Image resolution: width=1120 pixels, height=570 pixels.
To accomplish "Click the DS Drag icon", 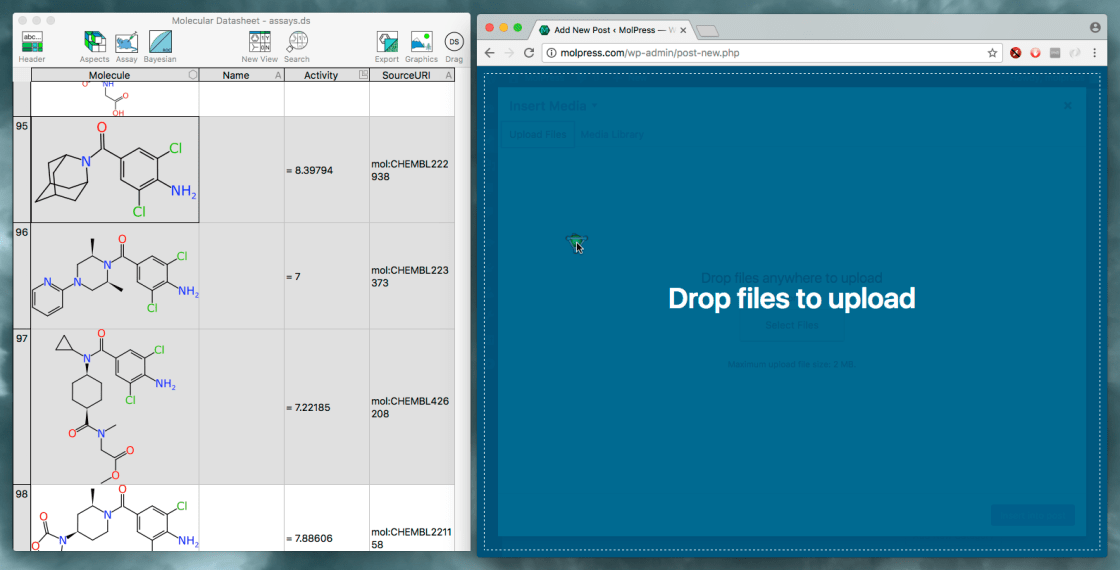I will click(453, 42).
